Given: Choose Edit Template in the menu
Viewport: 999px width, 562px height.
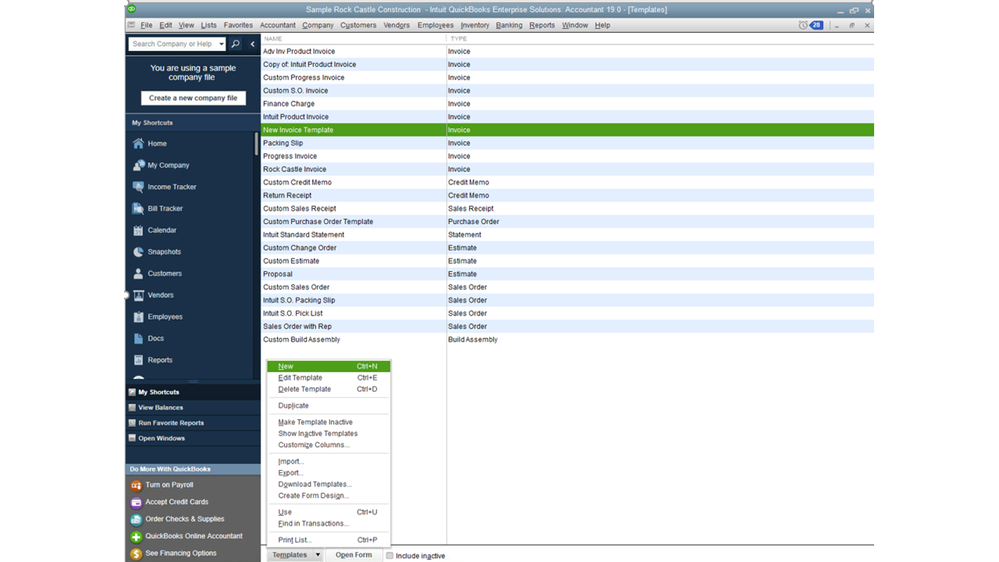Looking at the screenshot, I should pos(328,378).
